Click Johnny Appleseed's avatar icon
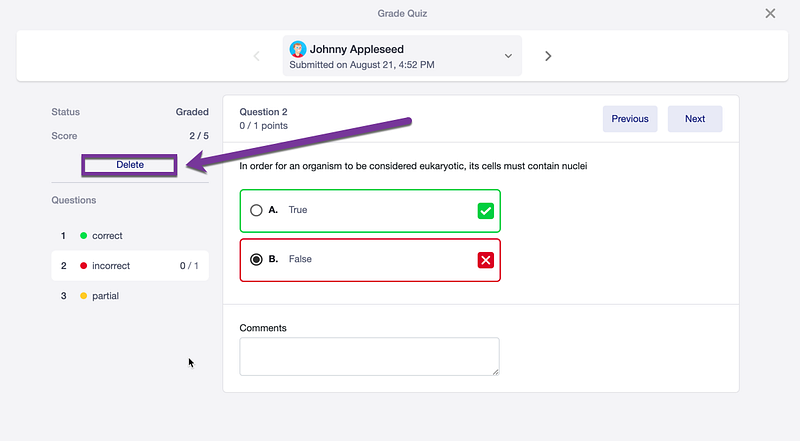Screen dimensions: 800x441 [298, 49]
